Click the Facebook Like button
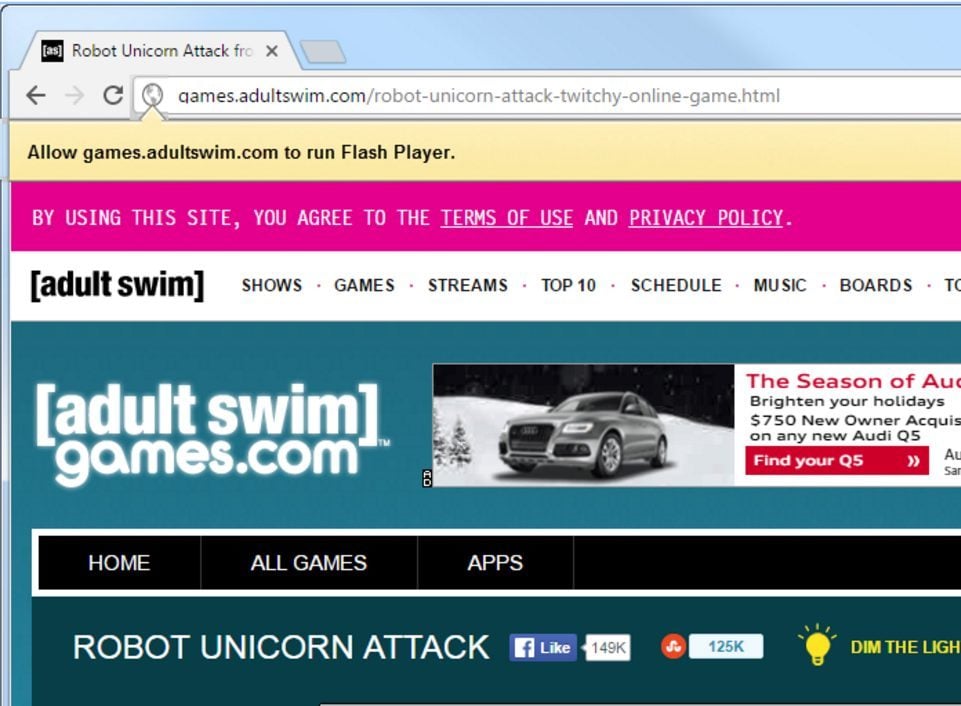 click(x=542, y=648)
